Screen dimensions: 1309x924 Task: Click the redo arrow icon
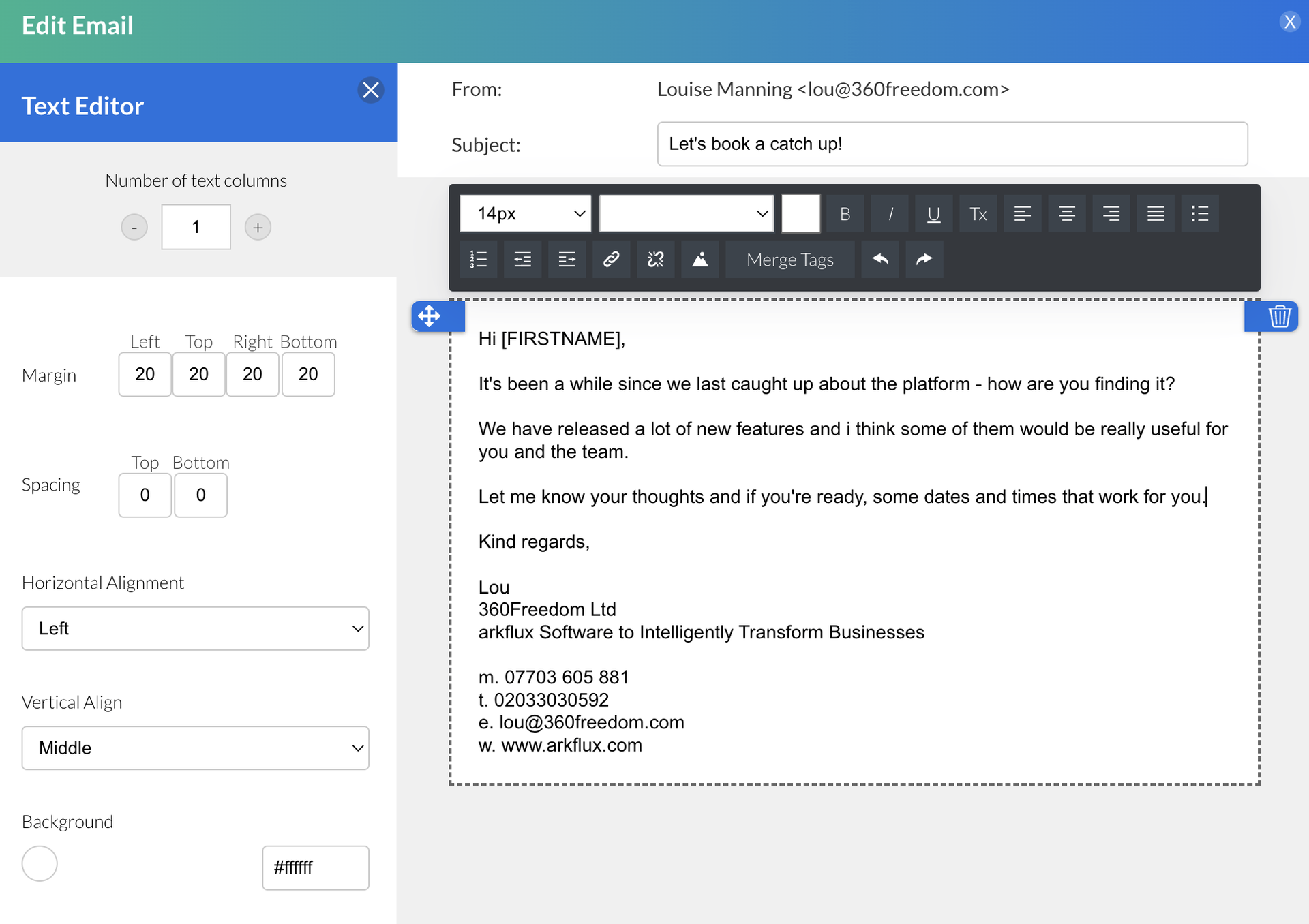click(924, 259)
